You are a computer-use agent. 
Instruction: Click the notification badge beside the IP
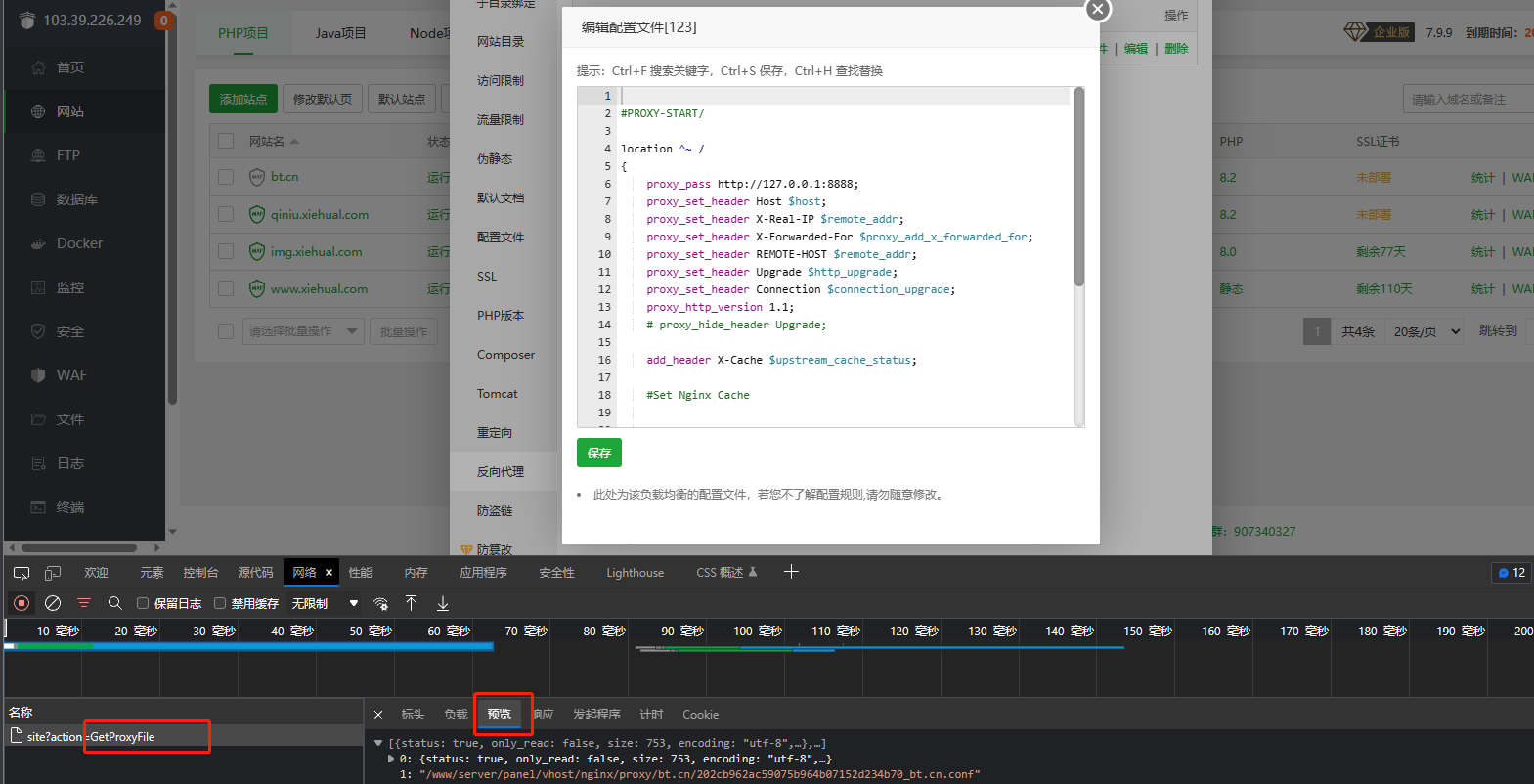tap(163, 20)
